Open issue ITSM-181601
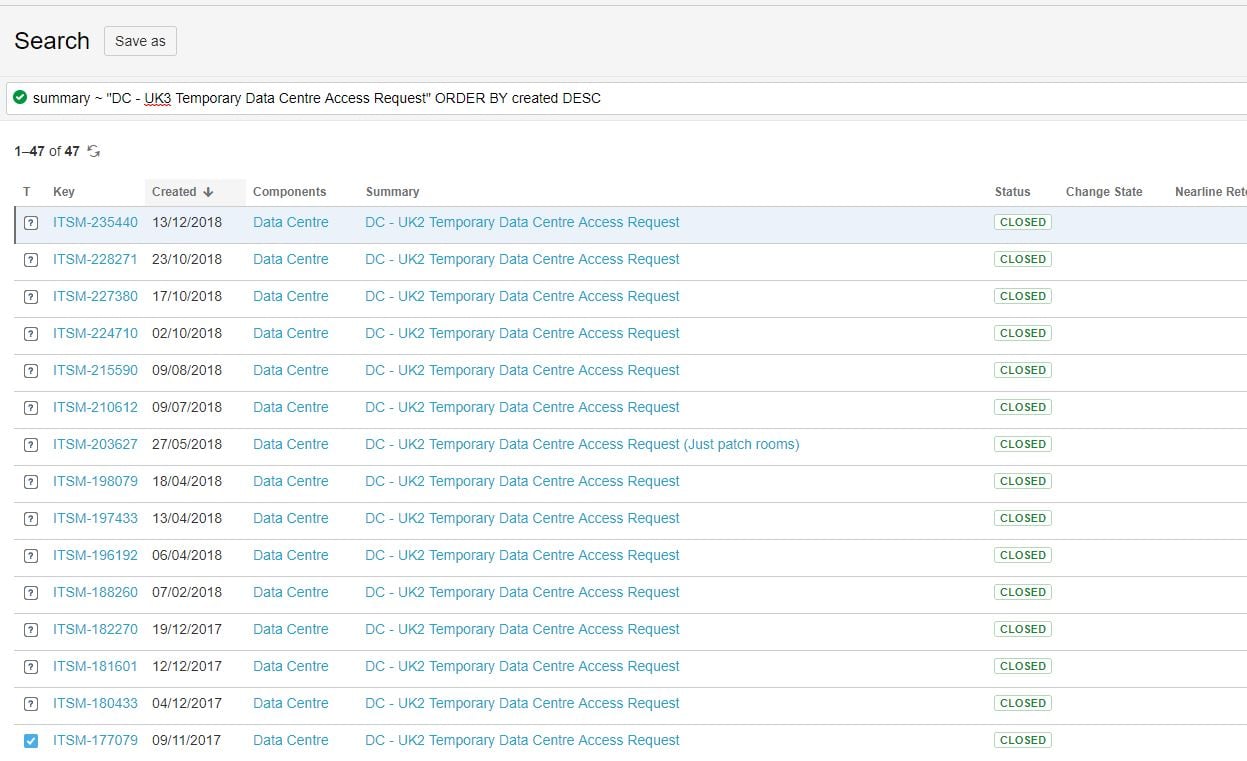 [95, 666]
